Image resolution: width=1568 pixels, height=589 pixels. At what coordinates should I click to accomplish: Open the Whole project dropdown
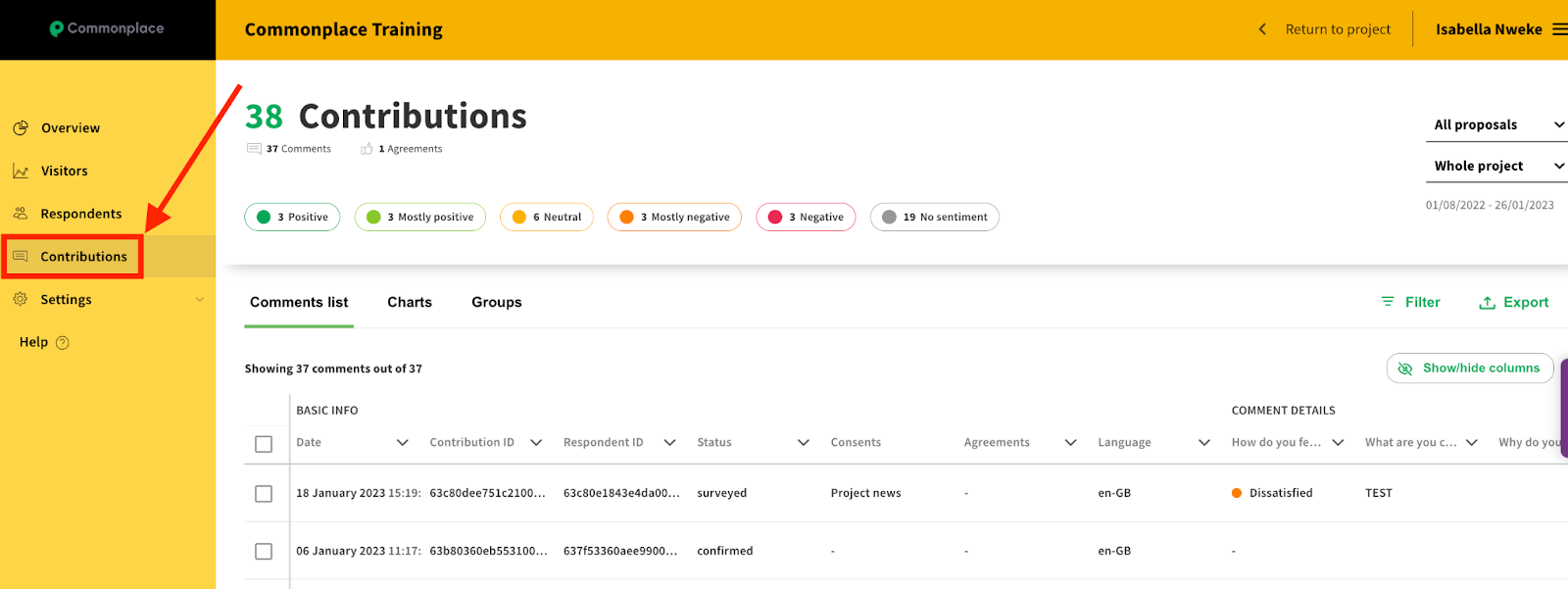tap(1497, 166)
